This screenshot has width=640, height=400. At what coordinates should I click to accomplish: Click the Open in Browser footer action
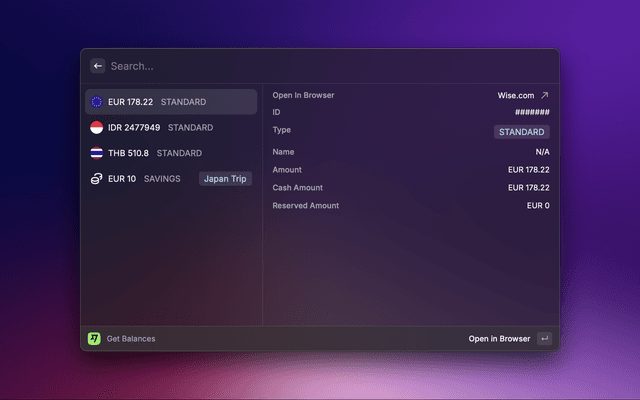[499, 339]
